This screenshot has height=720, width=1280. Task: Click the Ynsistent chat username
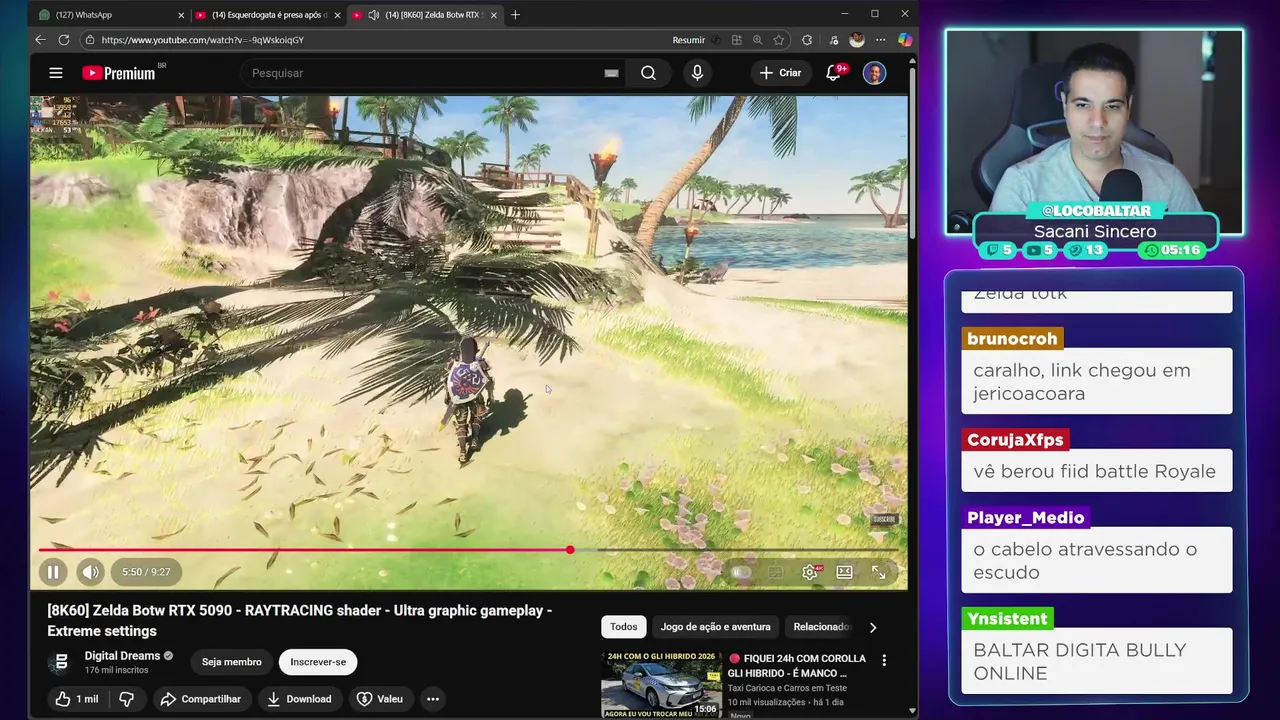pyautogui.click(x=1008, y=619)
